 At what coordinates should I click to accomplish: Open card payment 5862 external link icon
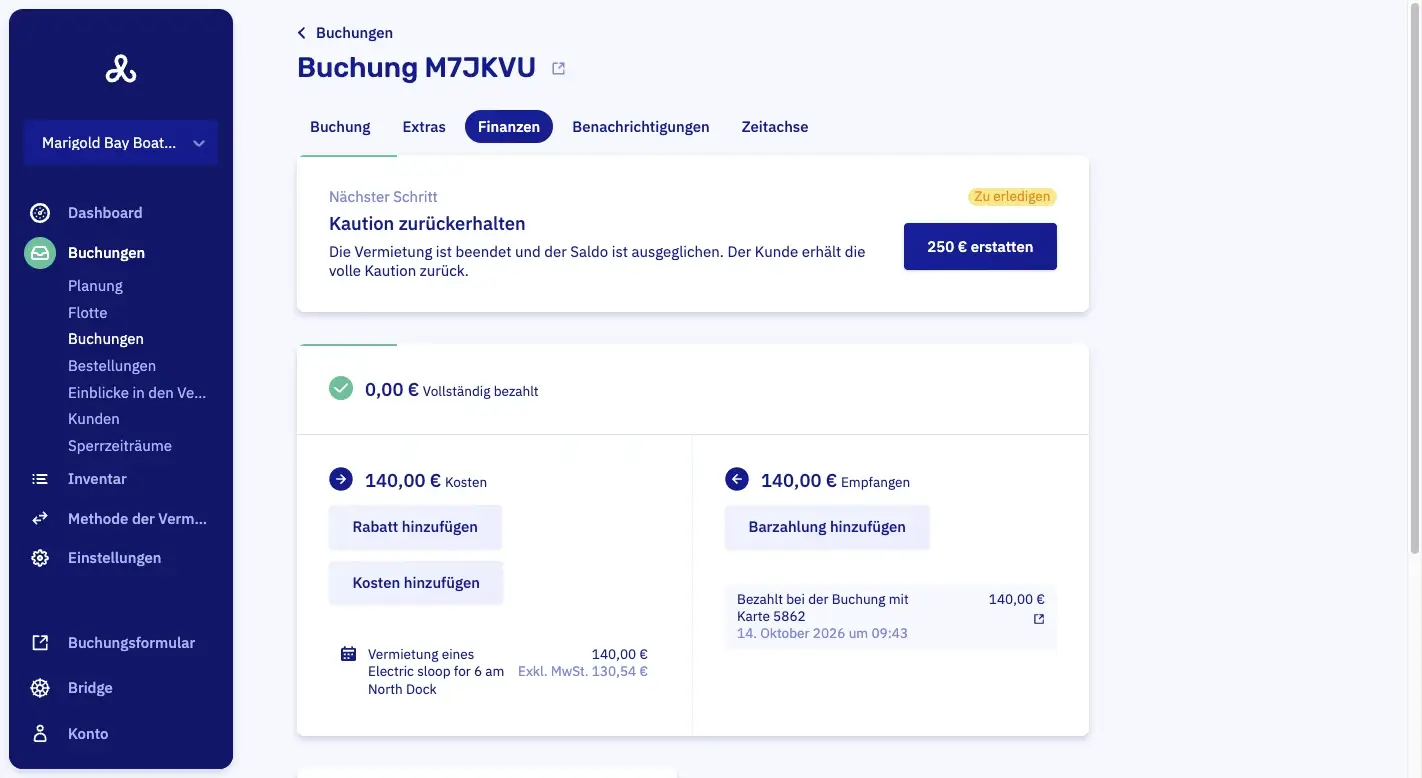point(1039,619)
